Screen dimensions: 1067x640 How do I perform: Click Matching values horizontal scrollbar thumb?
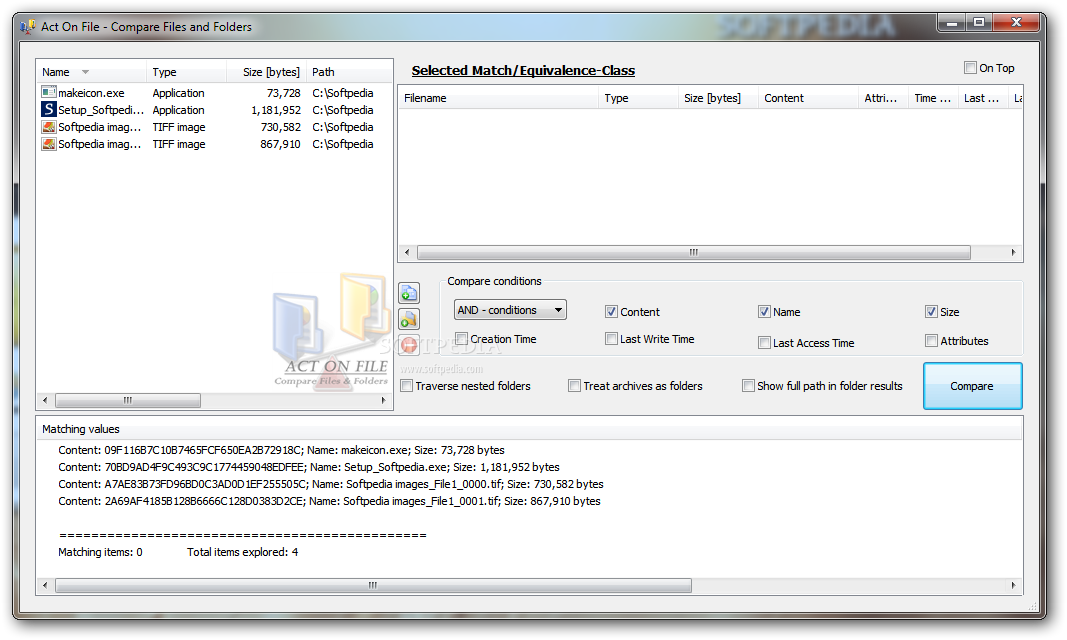(373, 585)
